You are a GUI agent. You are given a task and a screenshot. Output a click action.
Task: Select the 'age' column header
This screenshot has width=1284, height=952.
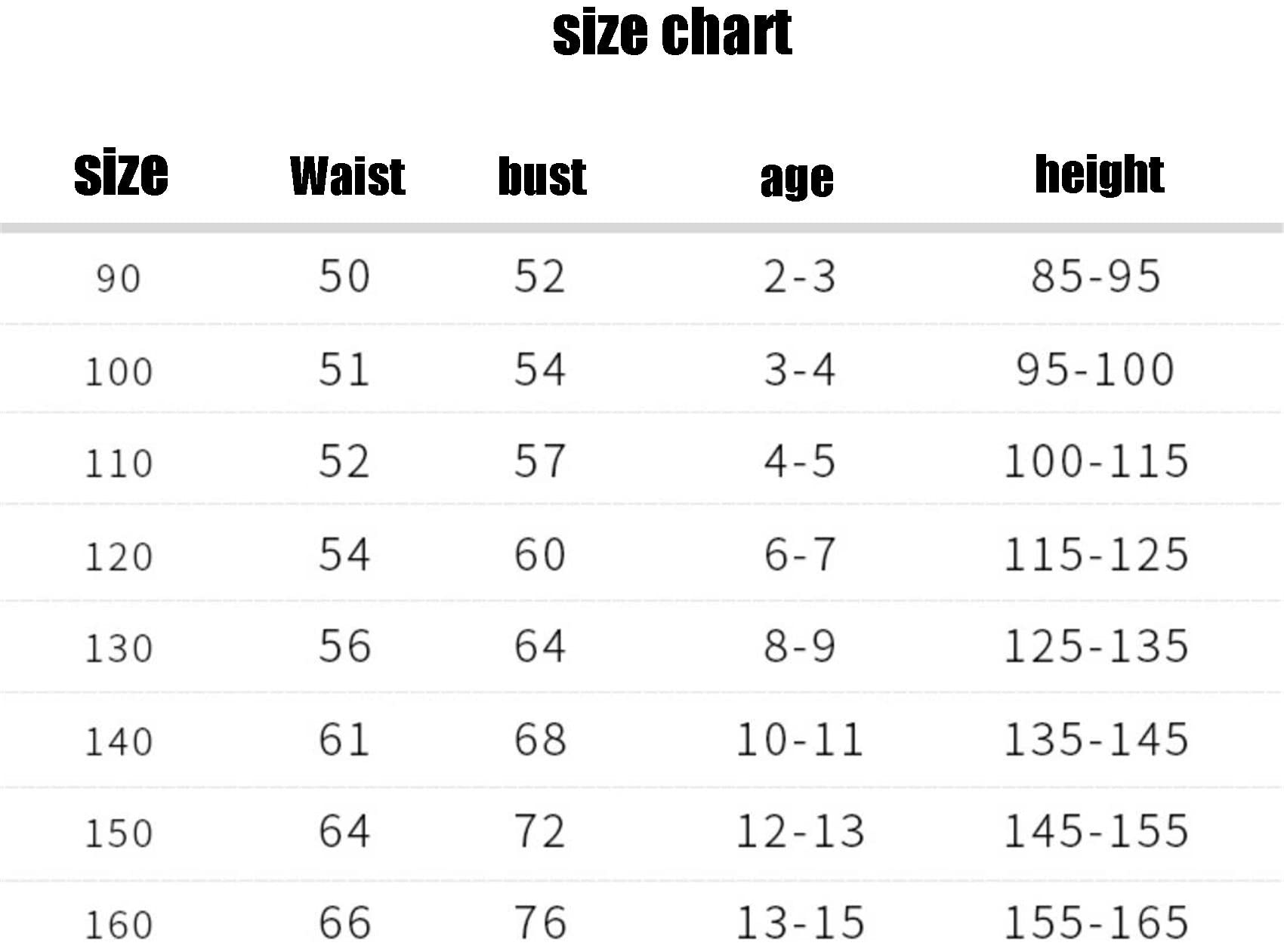click(x=797, y=180)
